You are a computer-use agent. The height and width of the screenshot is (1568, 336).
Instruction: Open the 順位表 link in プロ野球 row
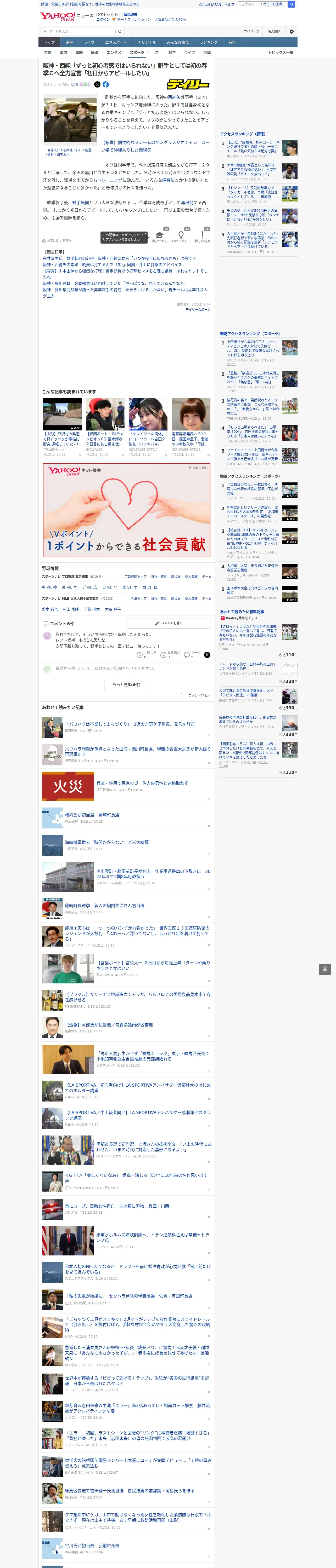tap(176, 577)
